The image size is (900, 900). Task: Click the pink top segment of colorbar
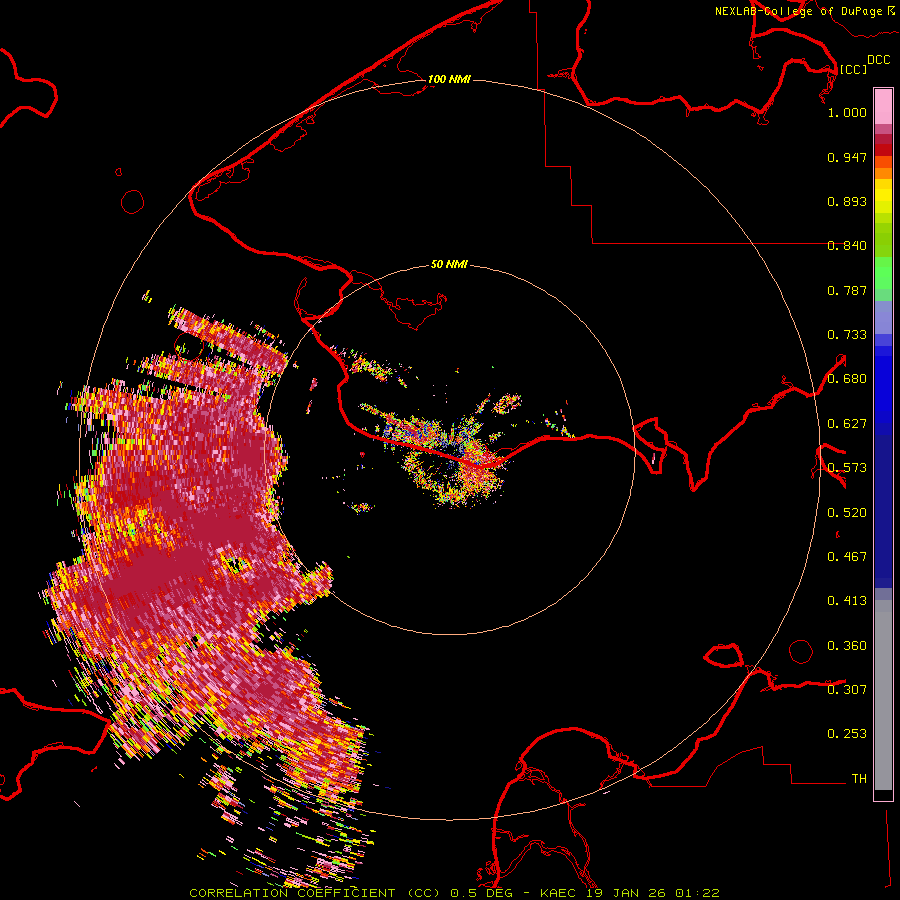click(x=883, y=107)
